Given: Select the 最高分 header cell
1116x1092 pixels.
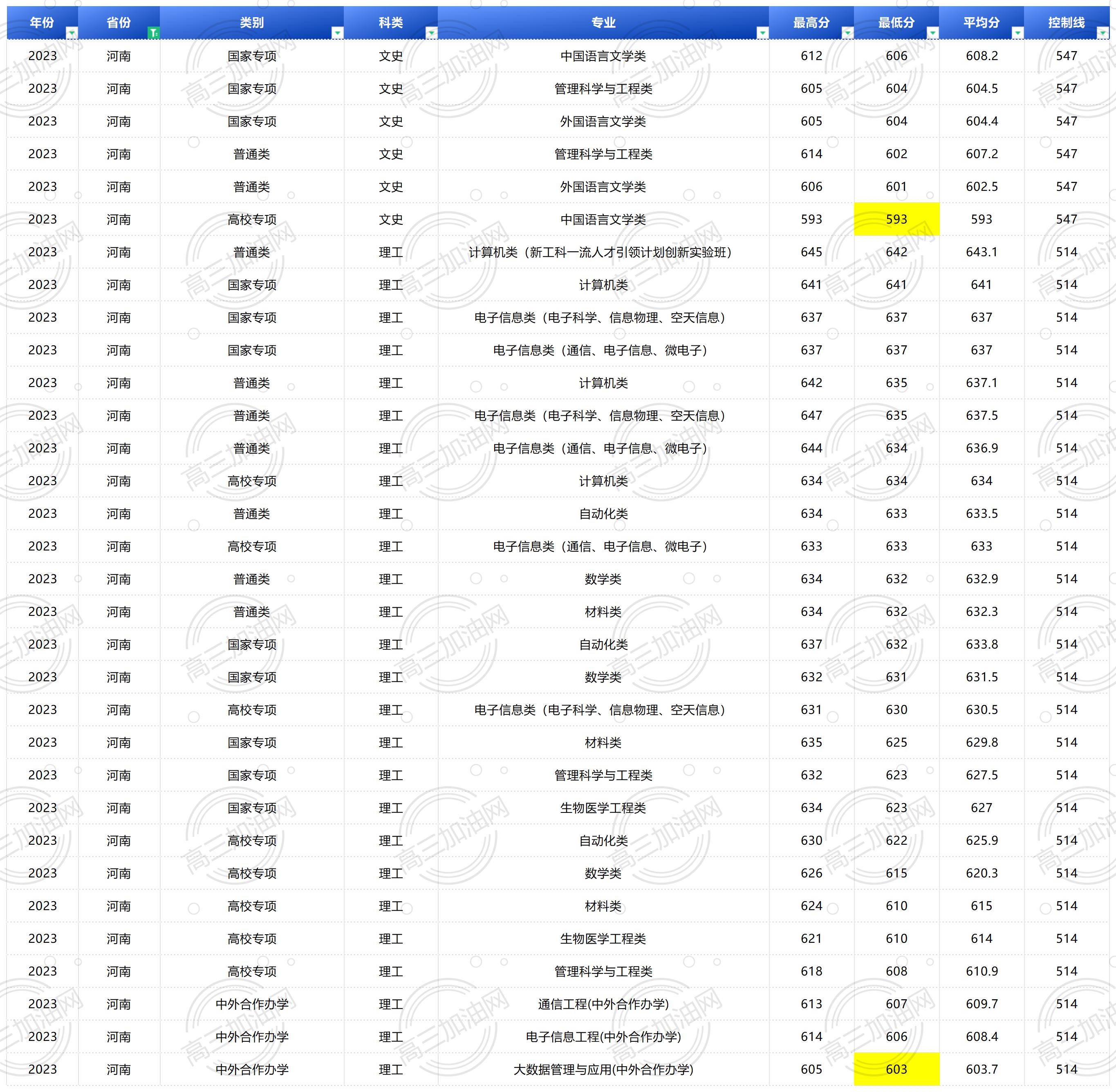Looking at the screenshot, I should [x=811, y=23].
